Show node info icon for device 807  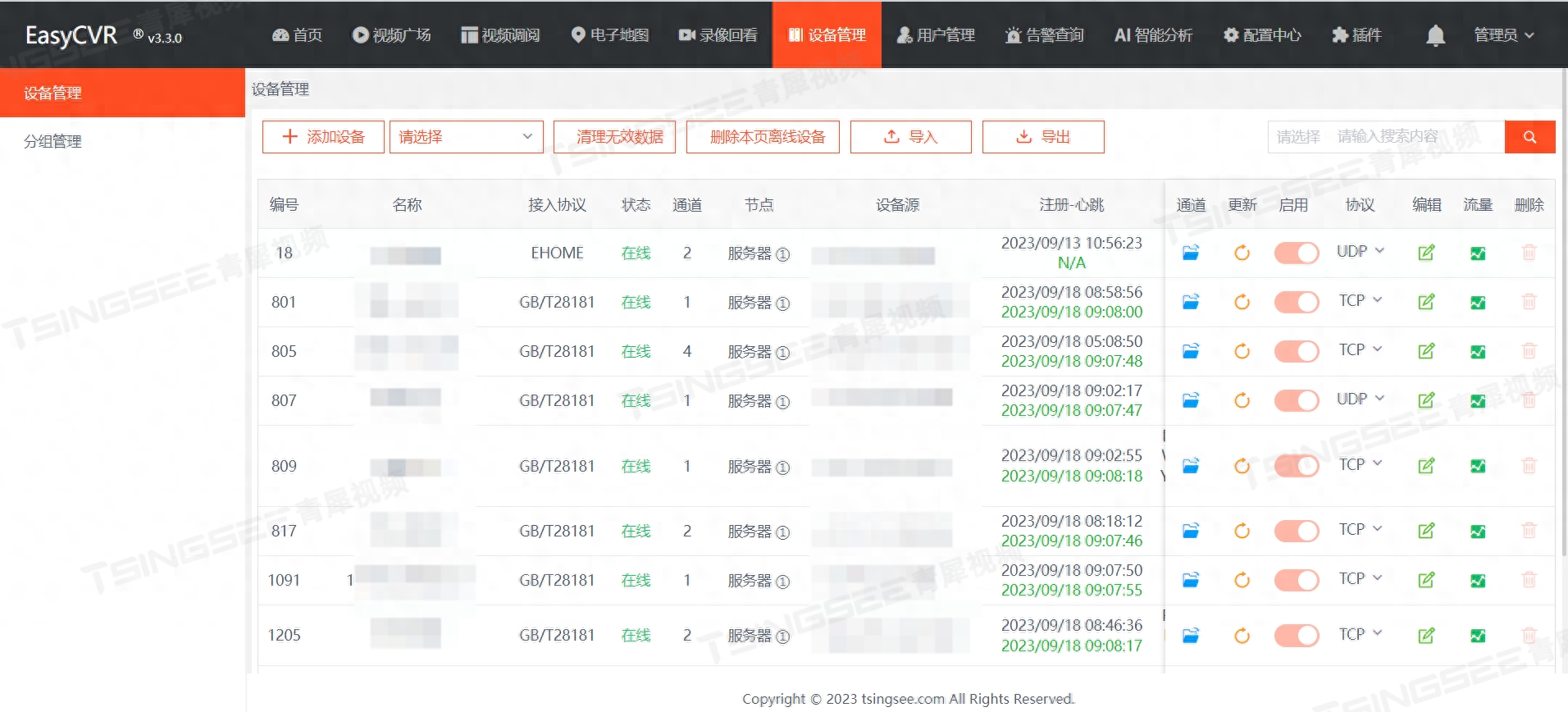(x=783, y=402)
